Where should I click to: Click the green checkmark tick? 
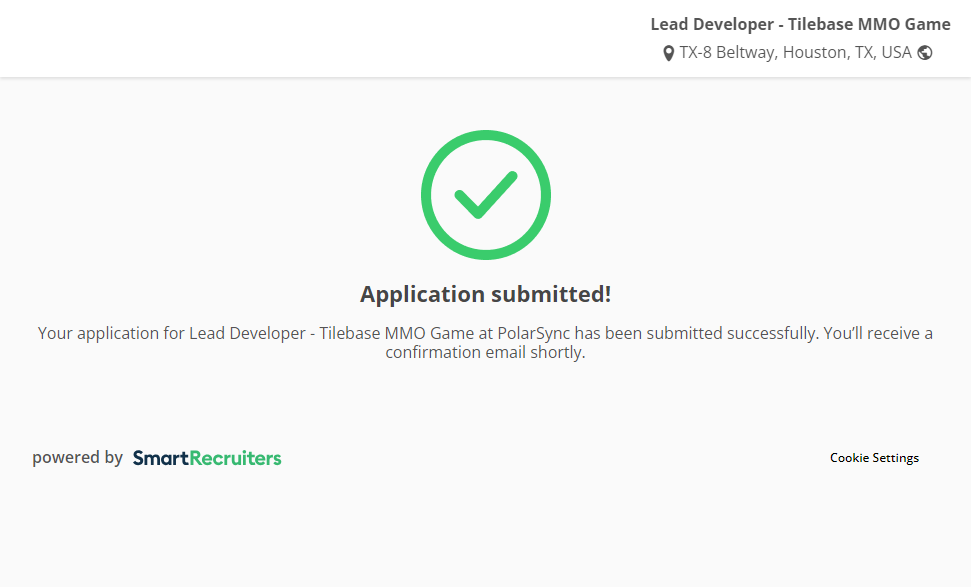tap(485, 195)
